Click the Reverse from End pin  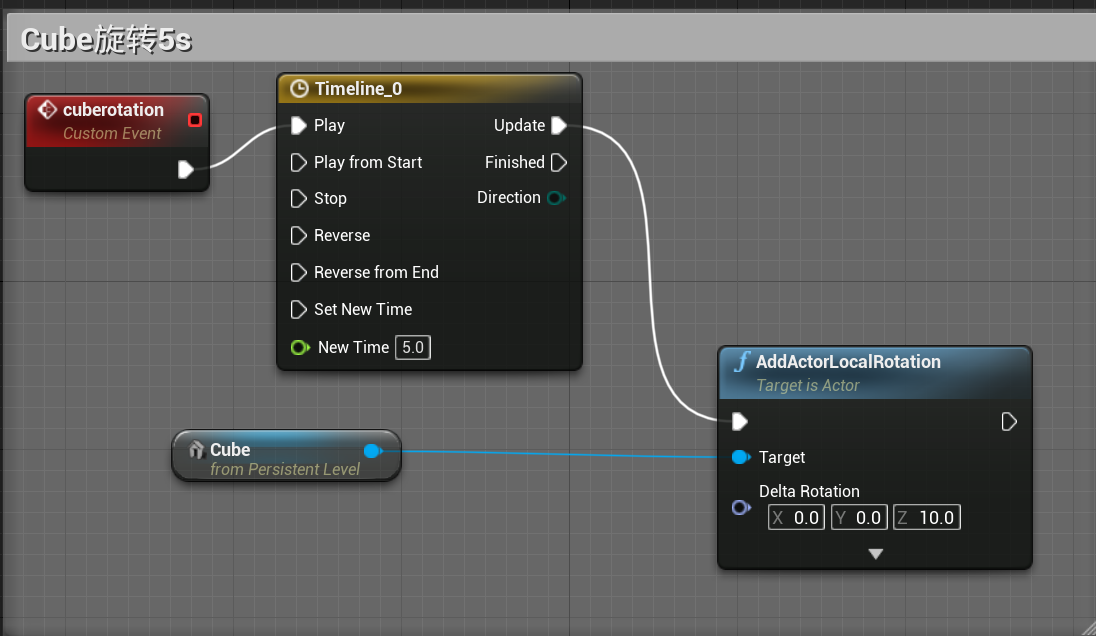298,273
